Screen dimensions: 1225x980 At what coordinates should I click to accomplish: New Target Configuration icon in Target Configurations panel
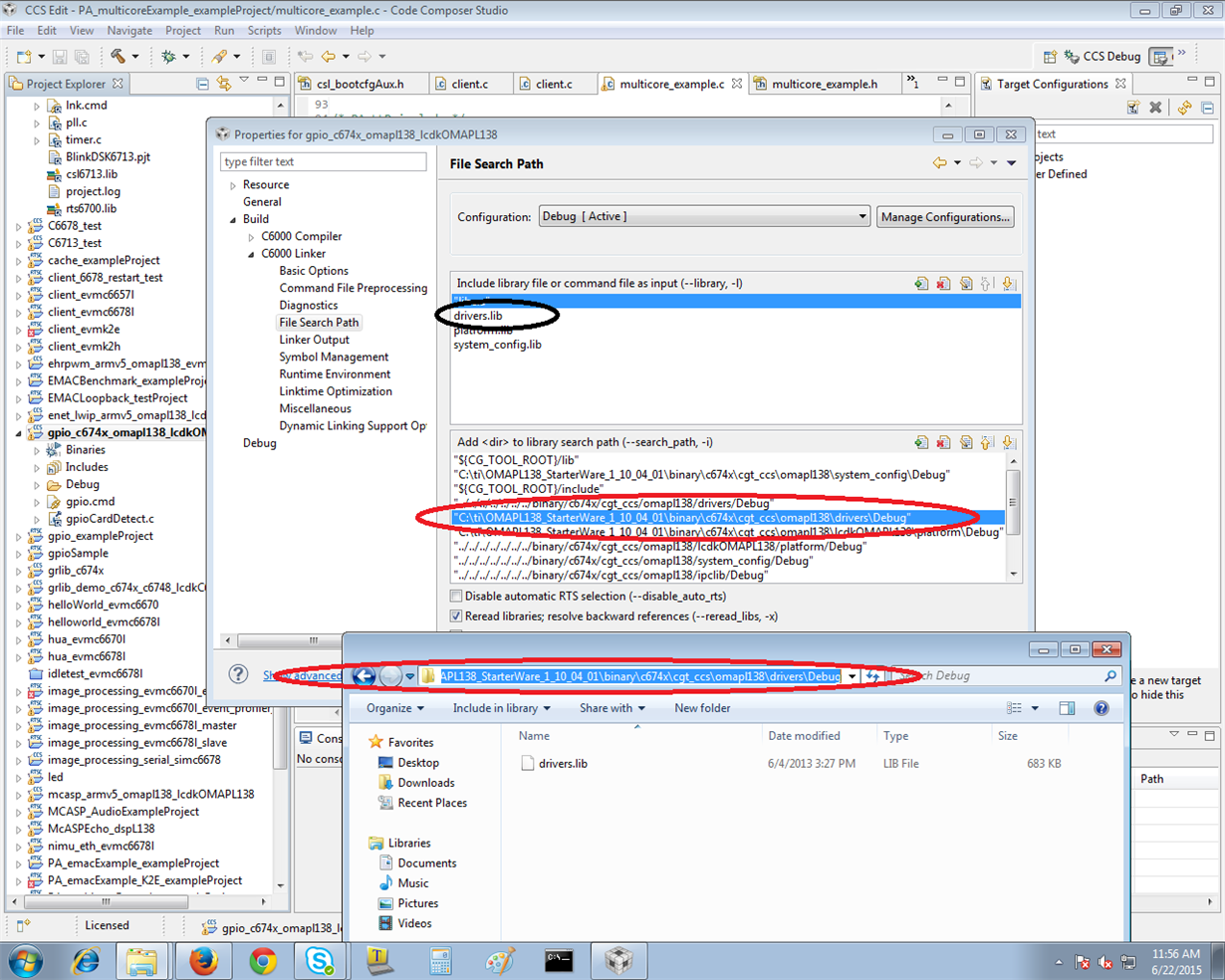click(1133, 108)
